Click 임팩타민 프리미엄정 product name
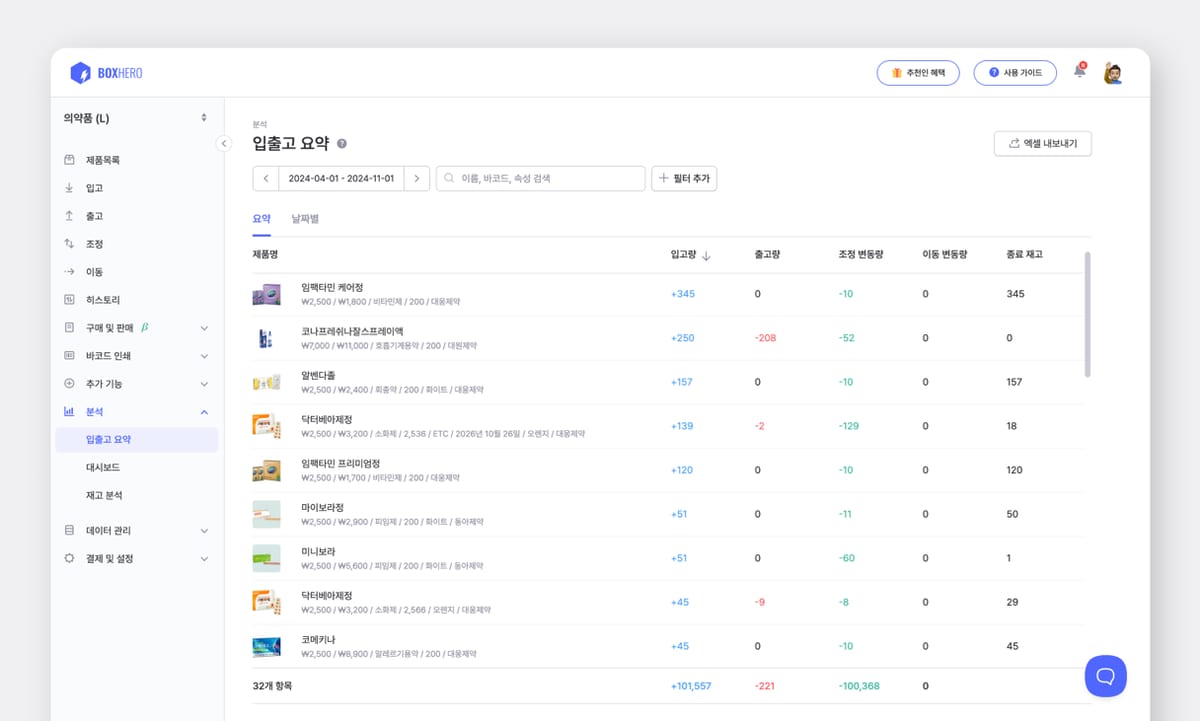This screenshot has width=1200, height=721. pos(340,464)
